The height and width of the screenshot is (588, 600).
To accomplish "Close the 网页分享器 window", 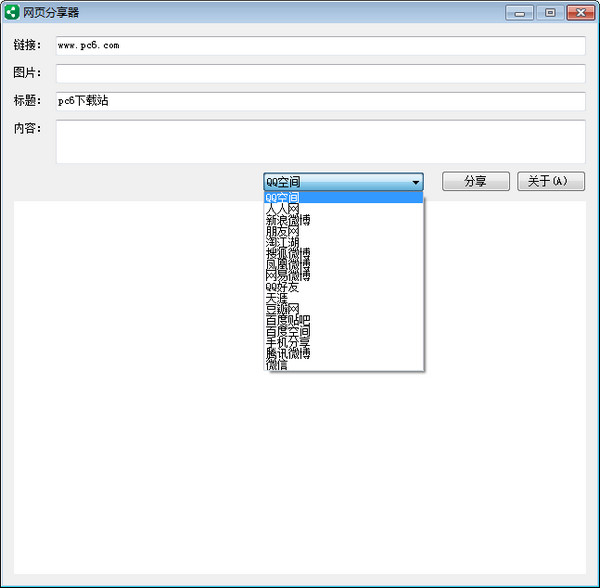I will pyautogui.click(x=580, y=13).
